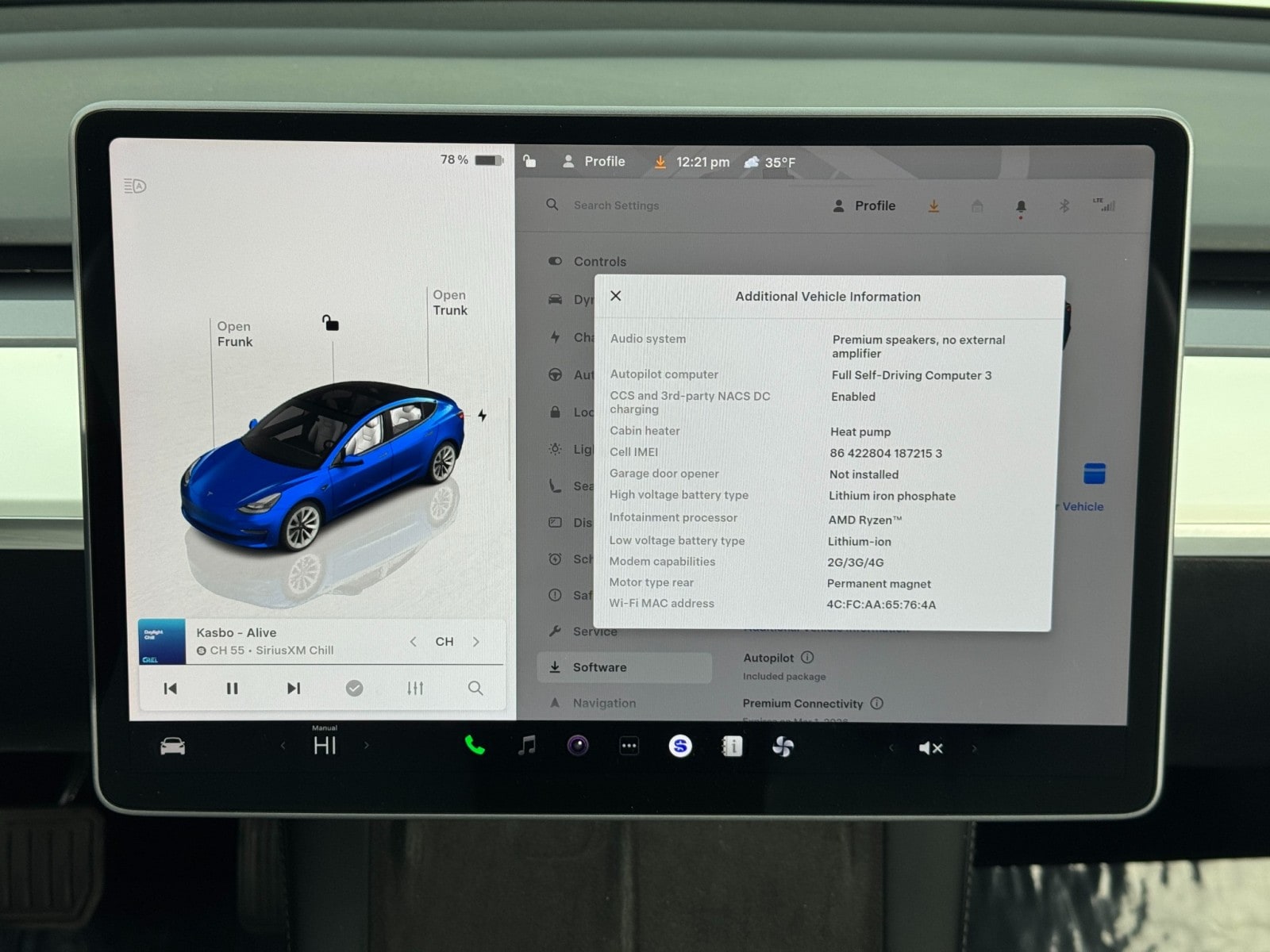Go to next channel with right chevron
The image size is (1270, 952).
tap(476, 642)
